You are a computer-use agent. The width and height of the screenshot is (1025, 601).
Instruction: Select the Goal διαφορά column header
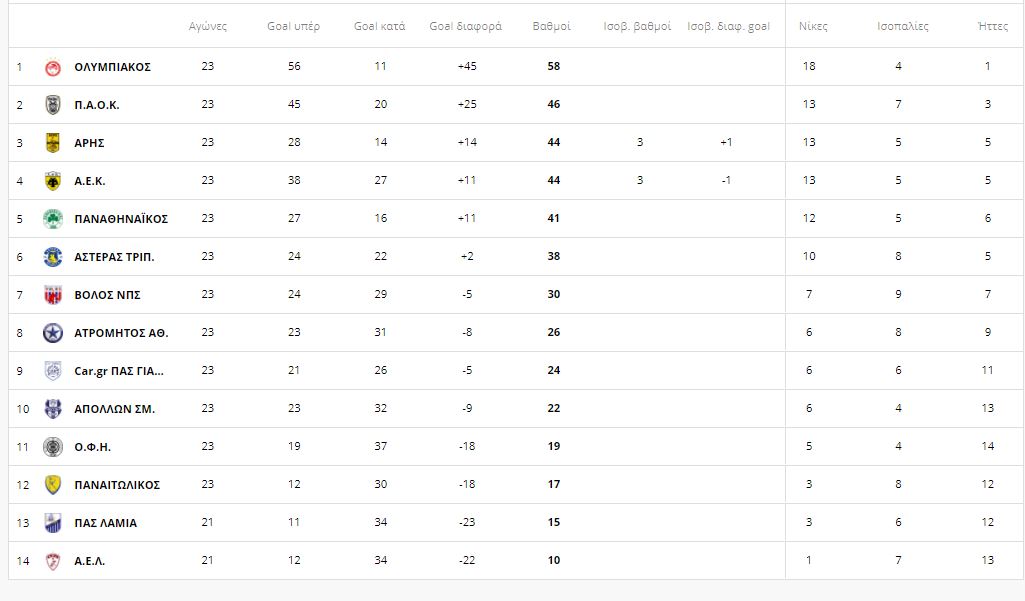coord(465,26)
